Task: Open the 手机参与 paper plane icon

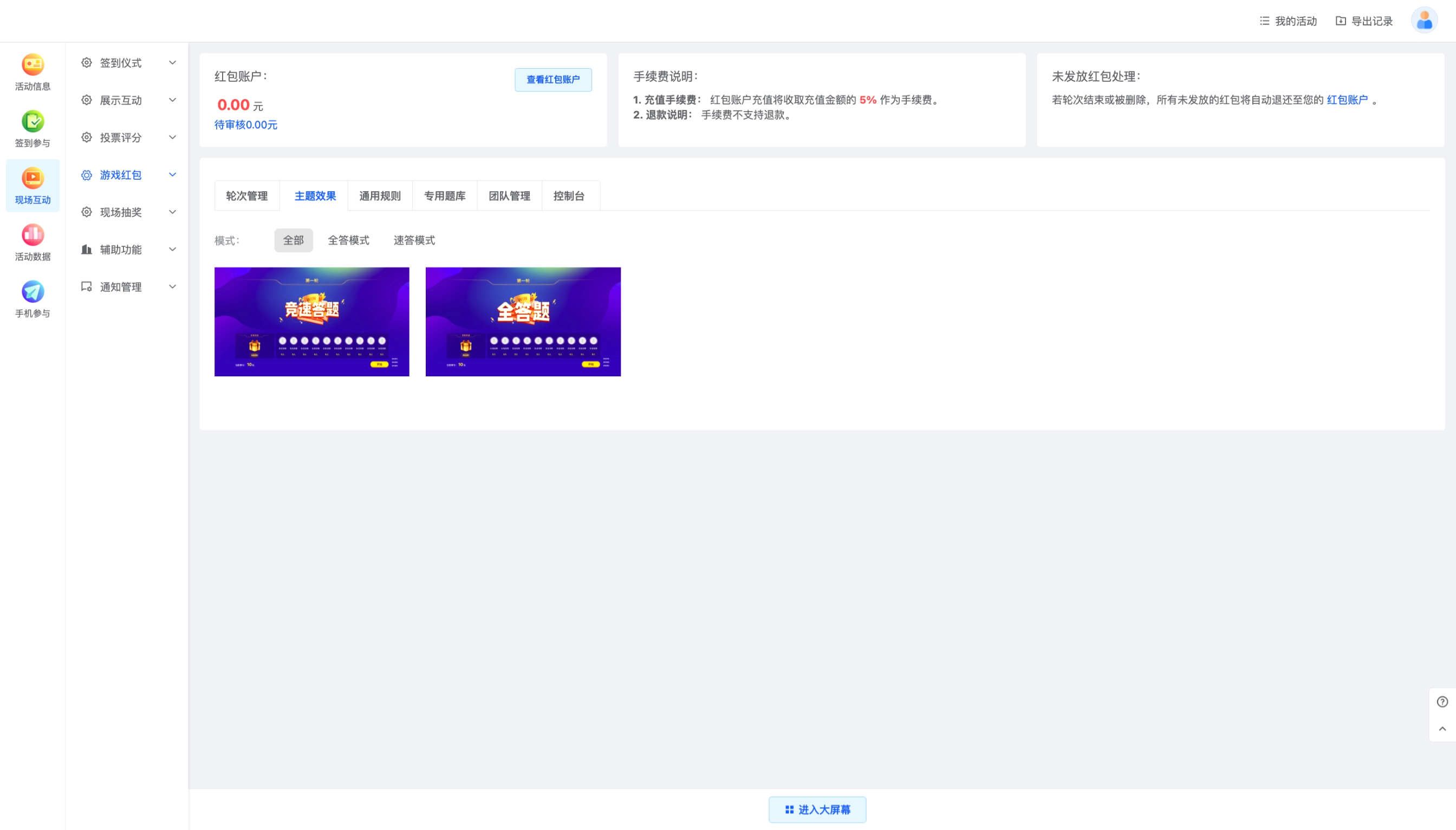Action: (32, 292)
